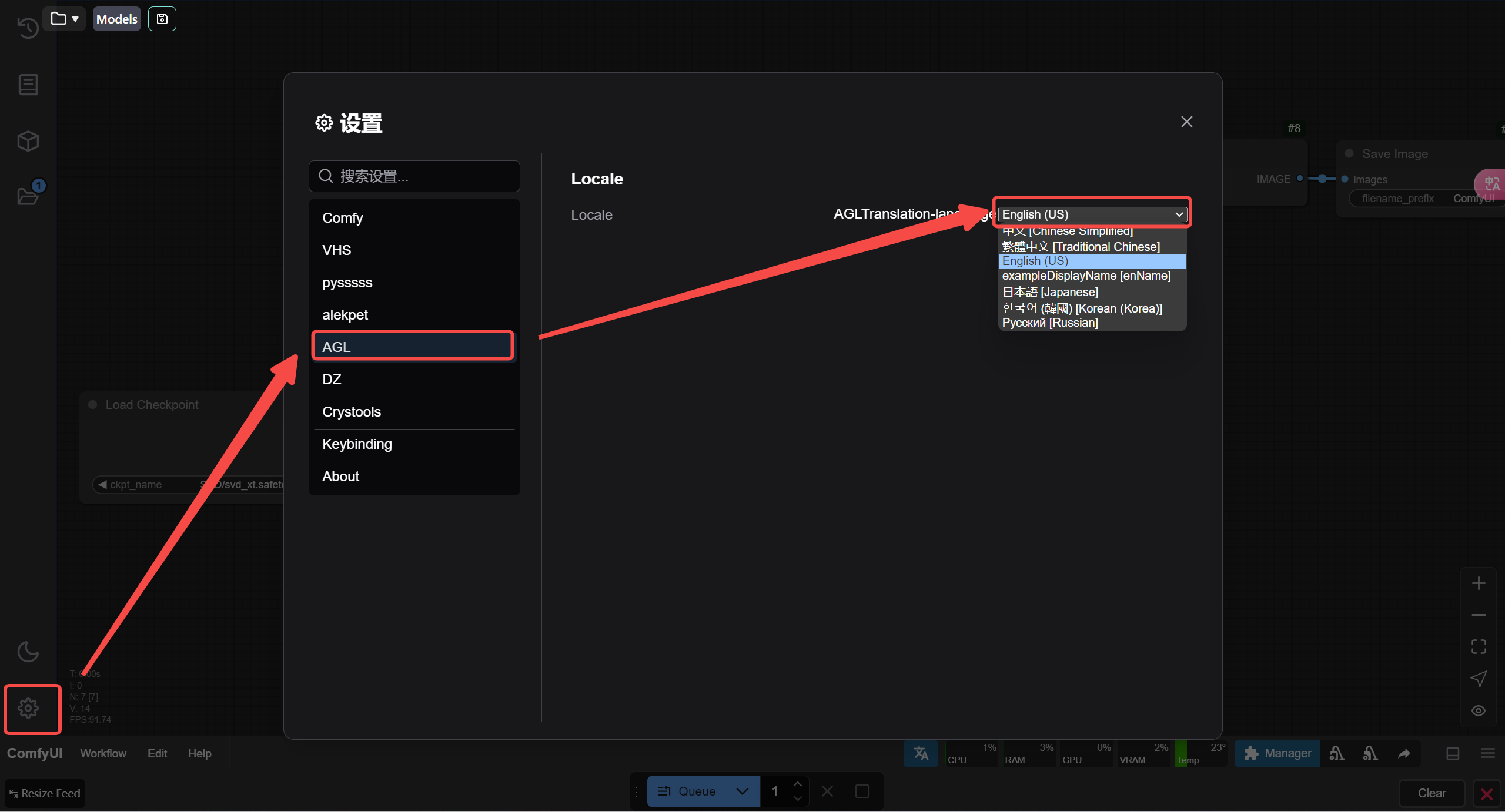Select Keybinding in settings list

point(357,444)
